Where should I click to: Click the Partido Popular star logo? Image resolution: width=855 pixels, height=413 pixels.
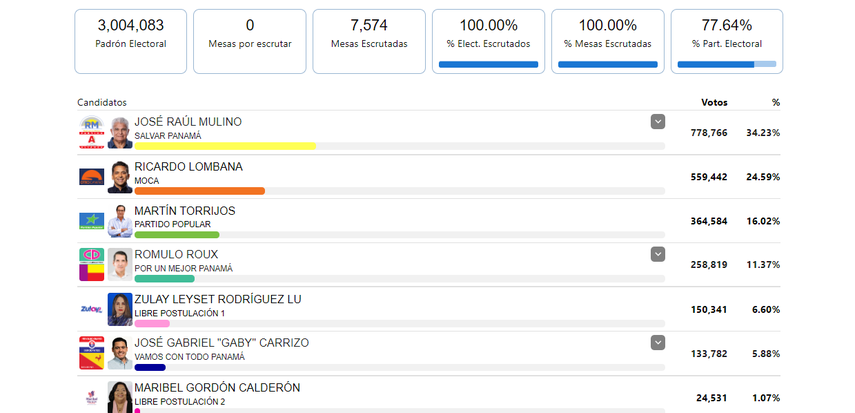[91, 221]
